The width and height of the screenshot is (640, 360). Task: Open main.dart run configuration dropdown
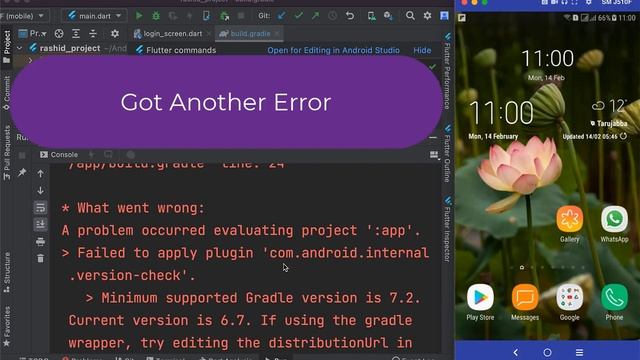click(95, 16)
